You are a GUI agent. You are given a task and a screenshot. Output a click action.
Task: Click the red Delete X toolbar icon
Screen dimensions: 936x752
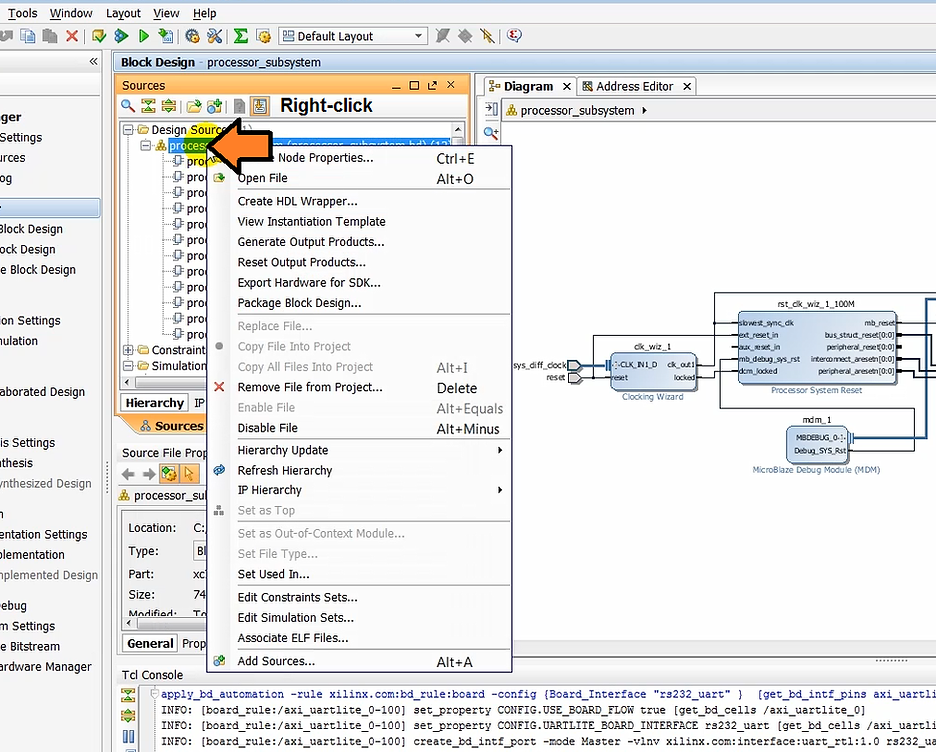[x=70, y=36]
